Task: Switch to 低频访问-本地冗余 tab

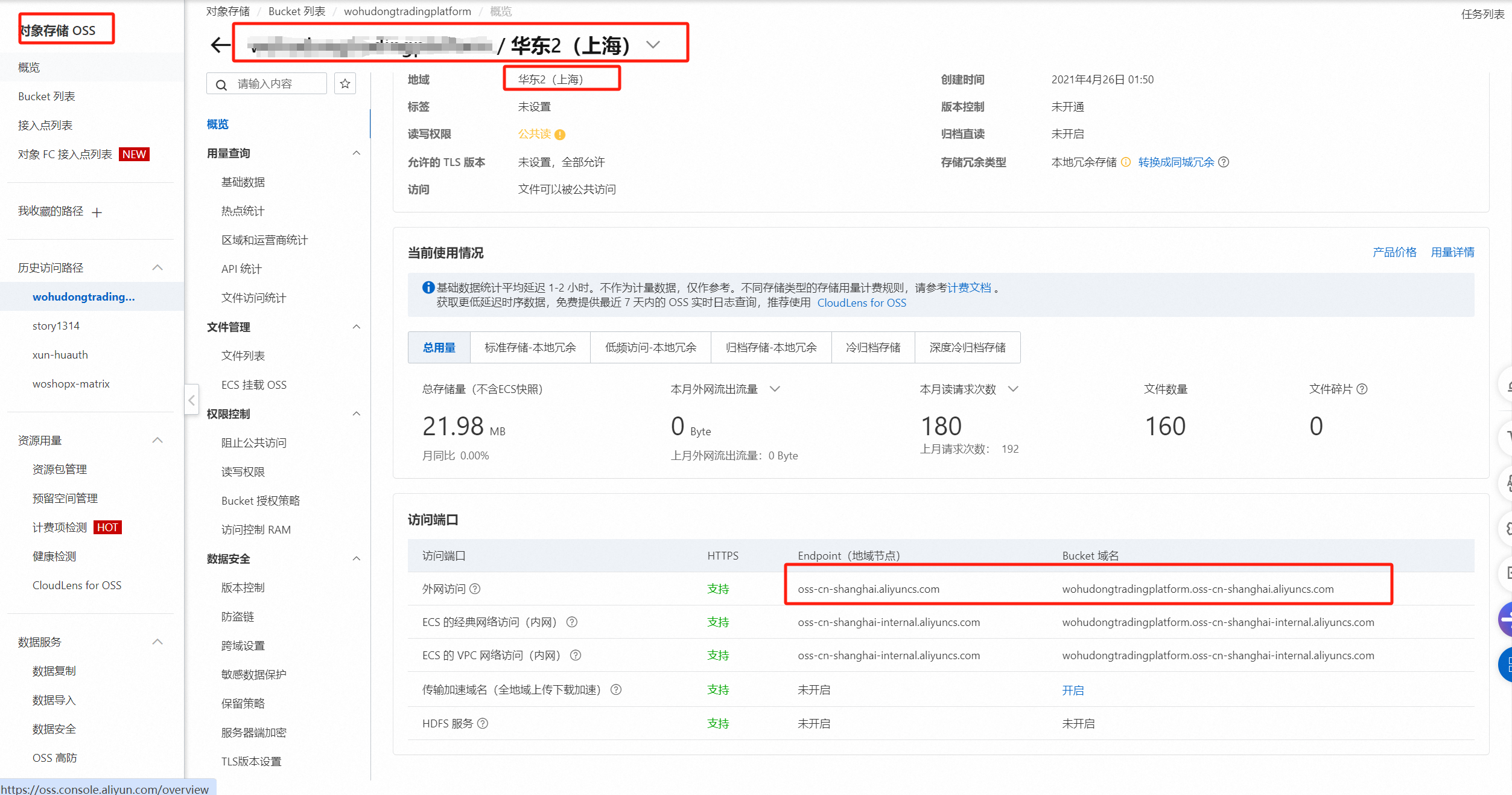Action: [x=651, y=348]
